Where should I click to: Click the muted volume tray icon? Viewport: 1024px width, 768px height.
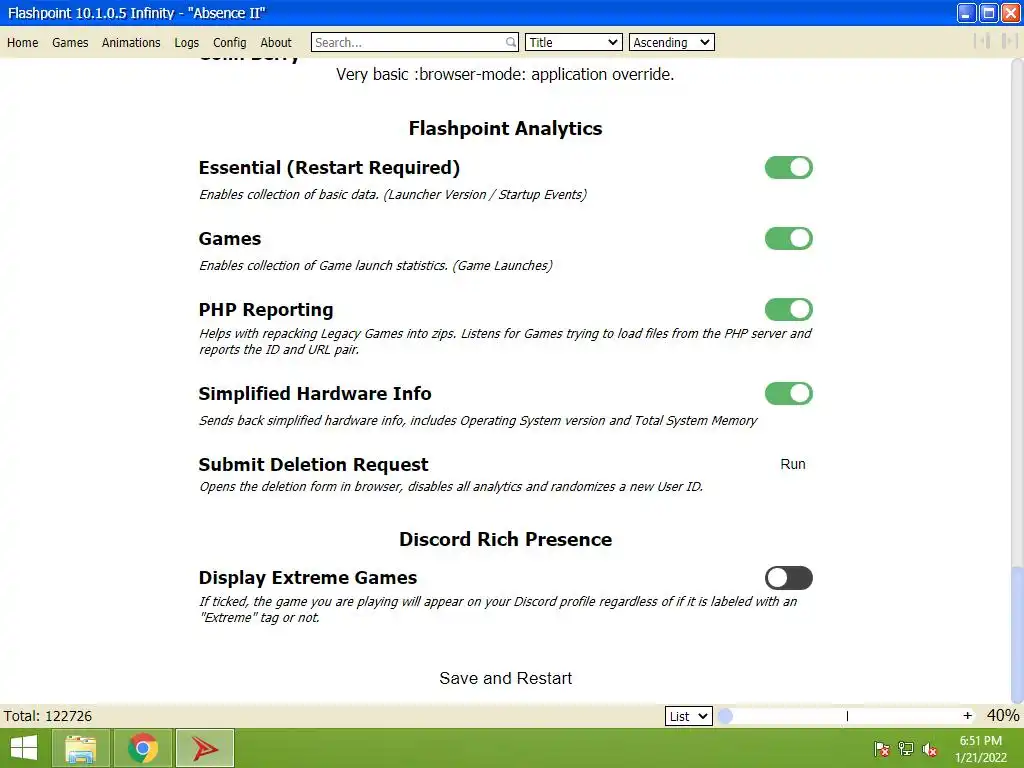(930, 749)
